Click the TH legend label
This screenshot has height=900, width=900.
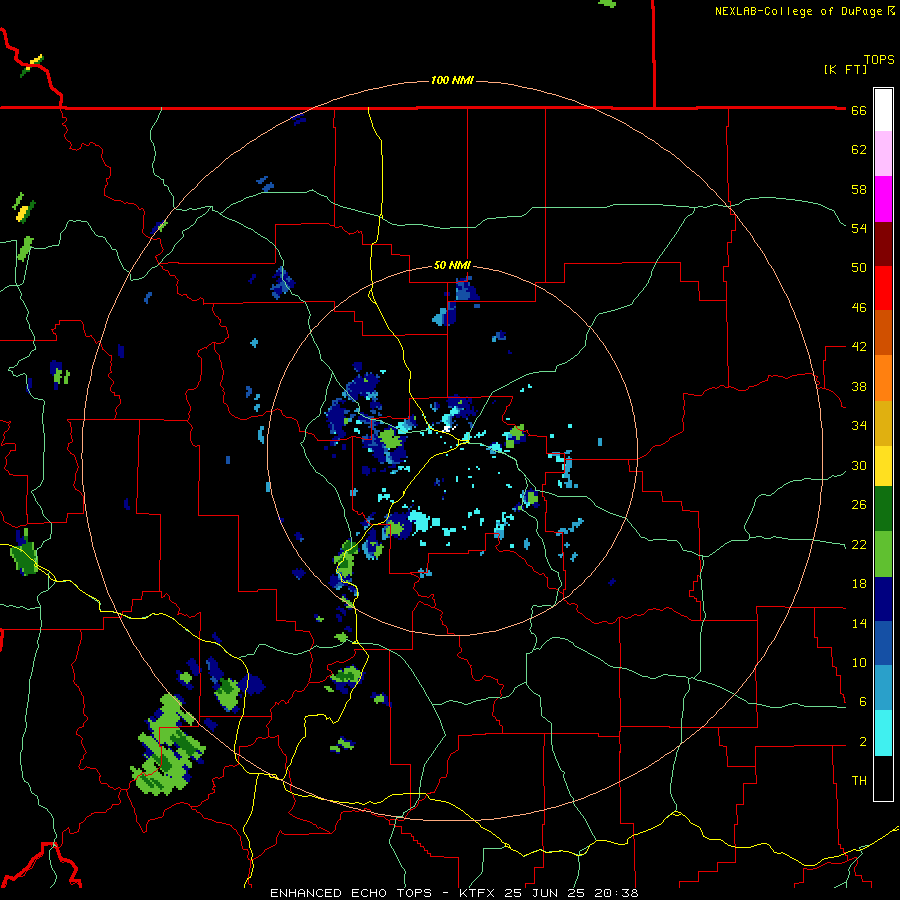859,781
